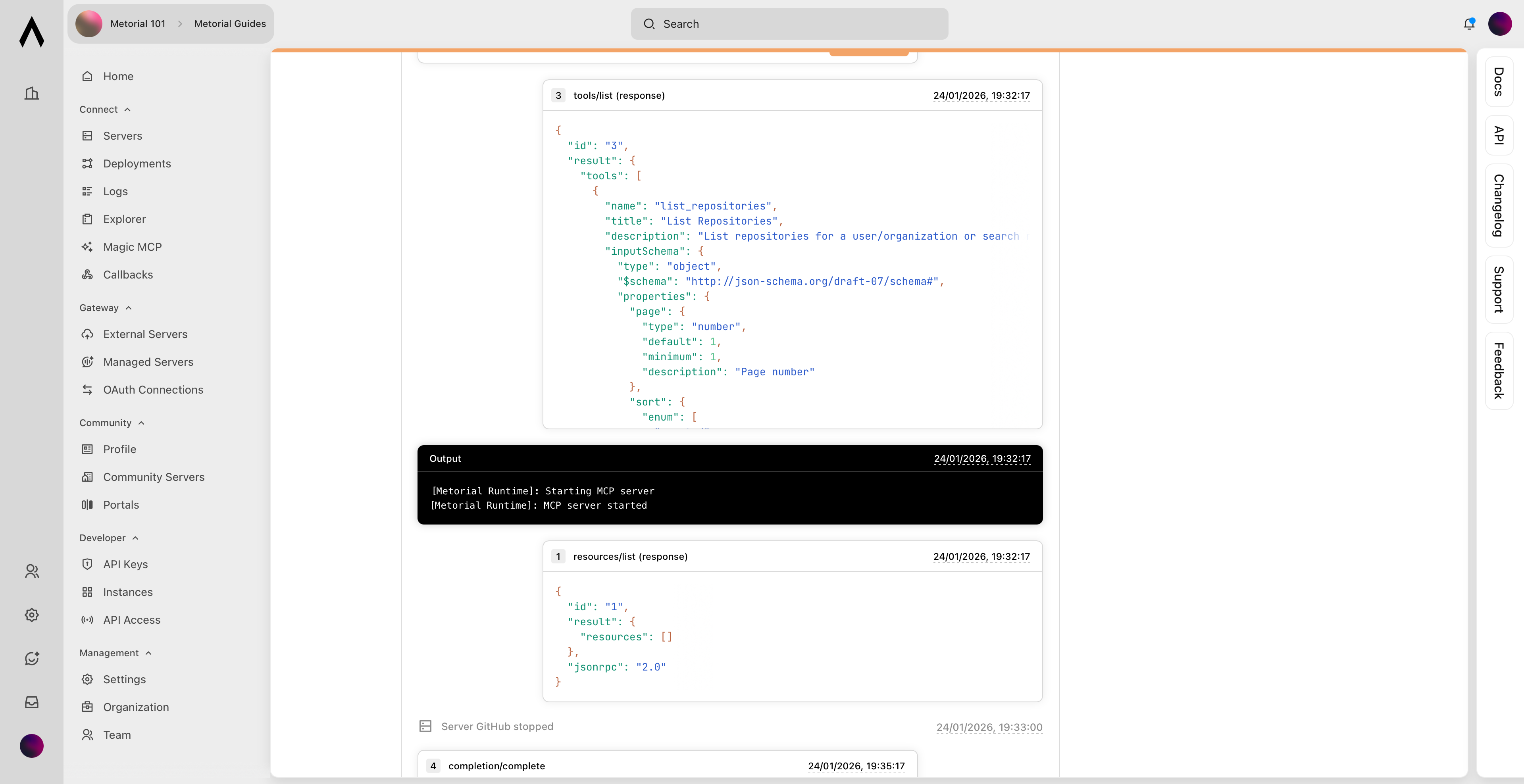The width and height of the screenshot is (1524, 784).
Task: Open the inbox icon in the left rail
Action: point(31,702)
